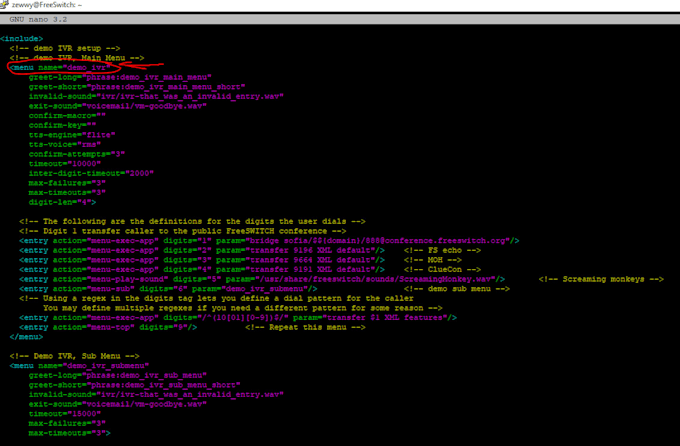Click 'You may define multiple regexes' line

(x=243, y=308)
